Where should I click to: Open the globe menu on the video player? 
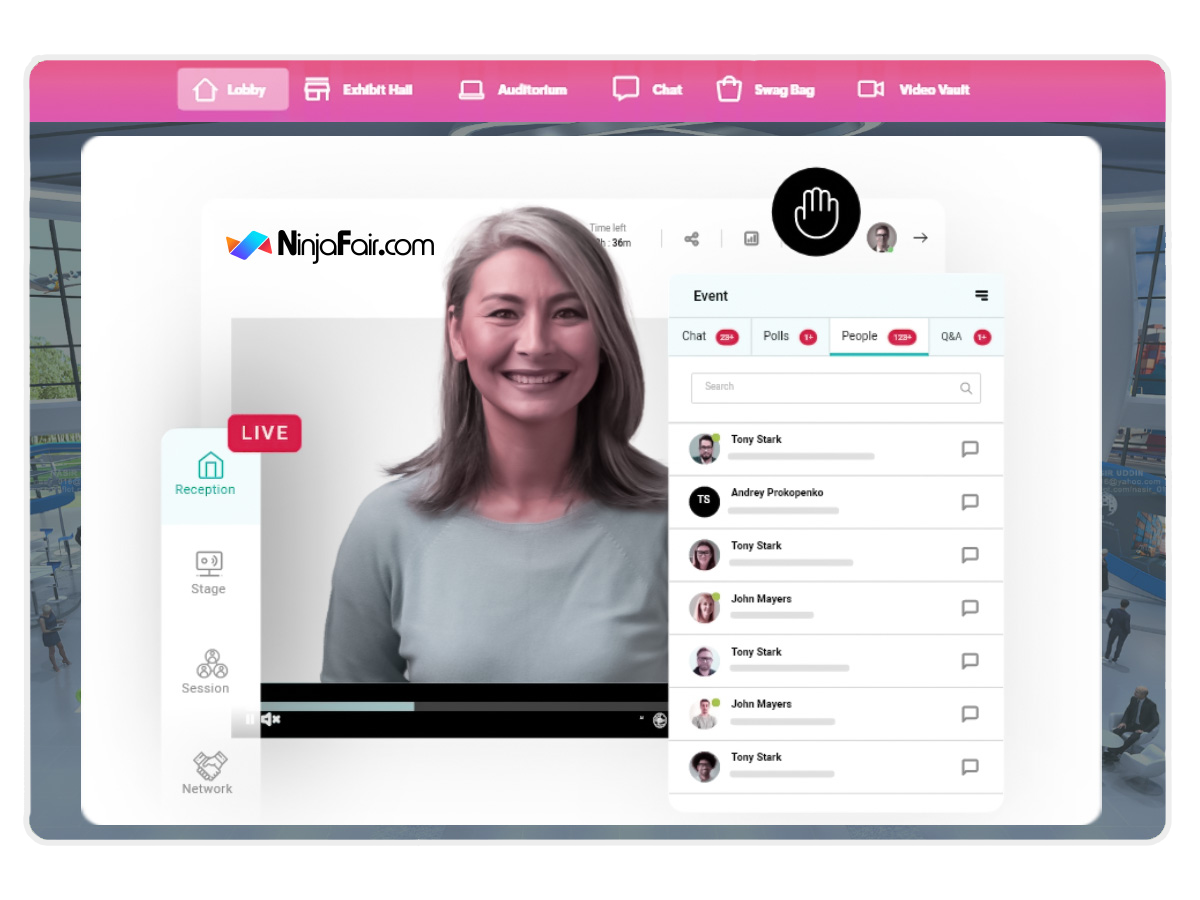point(659,719)
